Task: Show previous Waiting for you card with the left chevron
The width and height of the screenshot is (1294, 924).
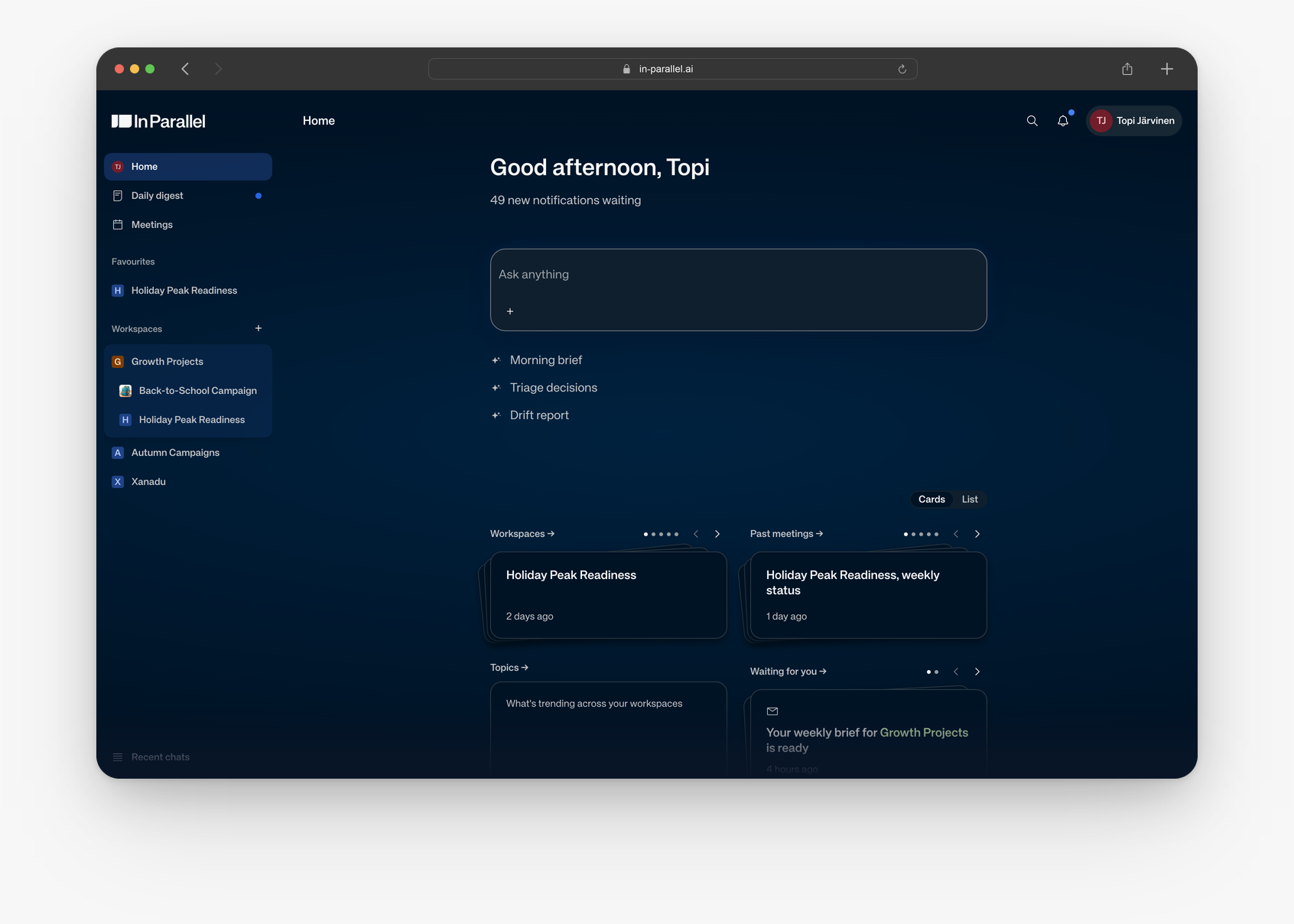Action: tap(956, 672)
